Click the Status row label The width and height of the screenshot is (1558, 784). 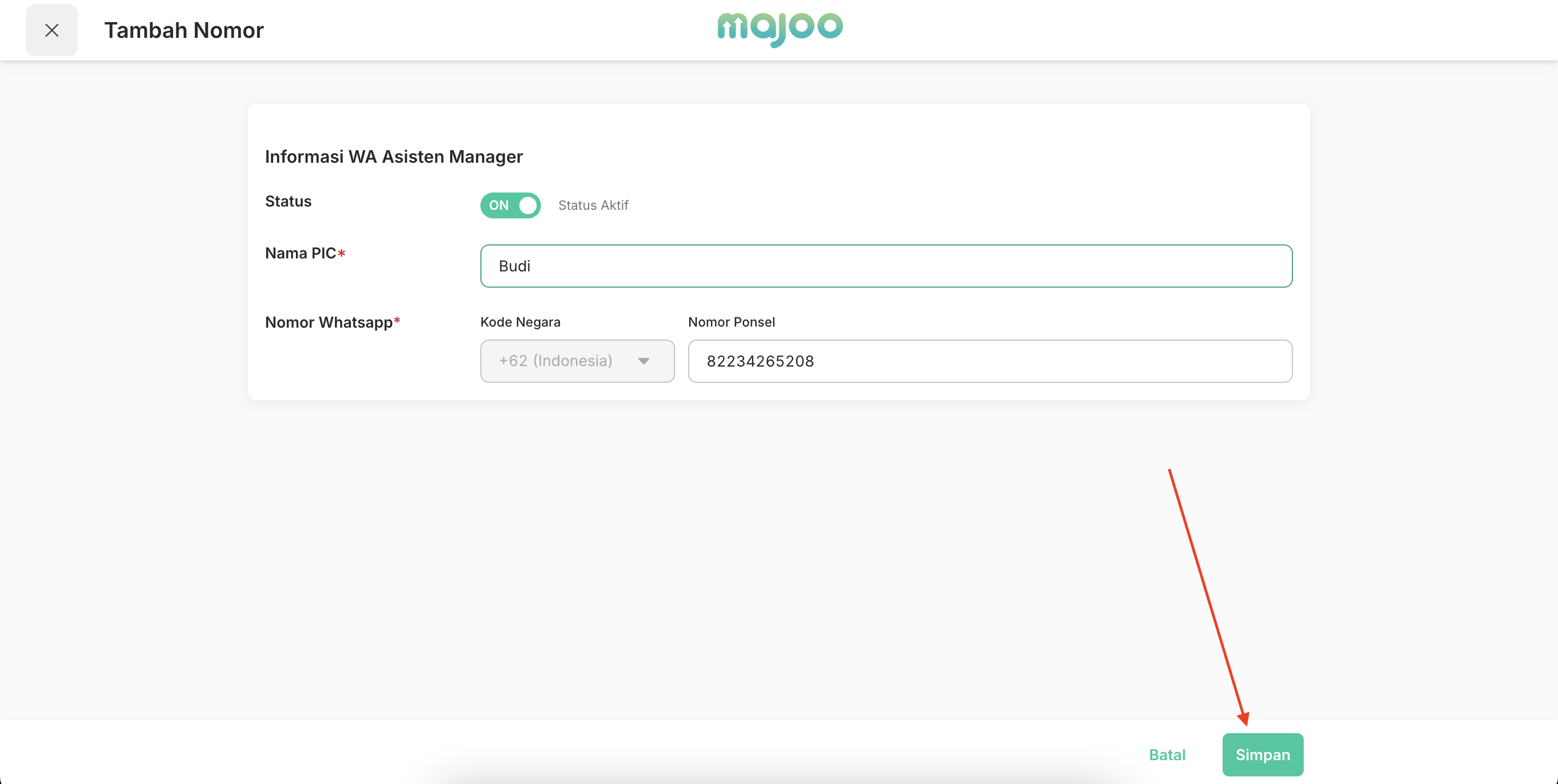(288, 201)
